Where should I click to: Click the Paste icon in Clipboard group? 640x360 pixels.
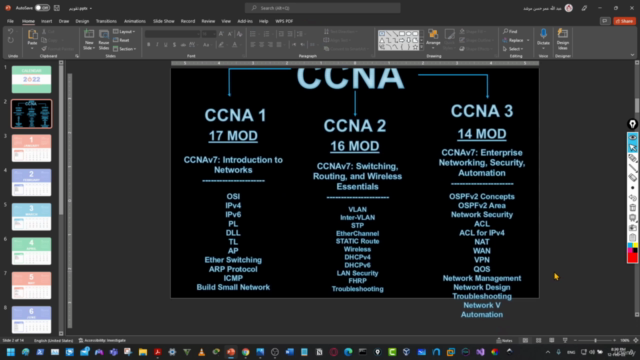point(32,35)
